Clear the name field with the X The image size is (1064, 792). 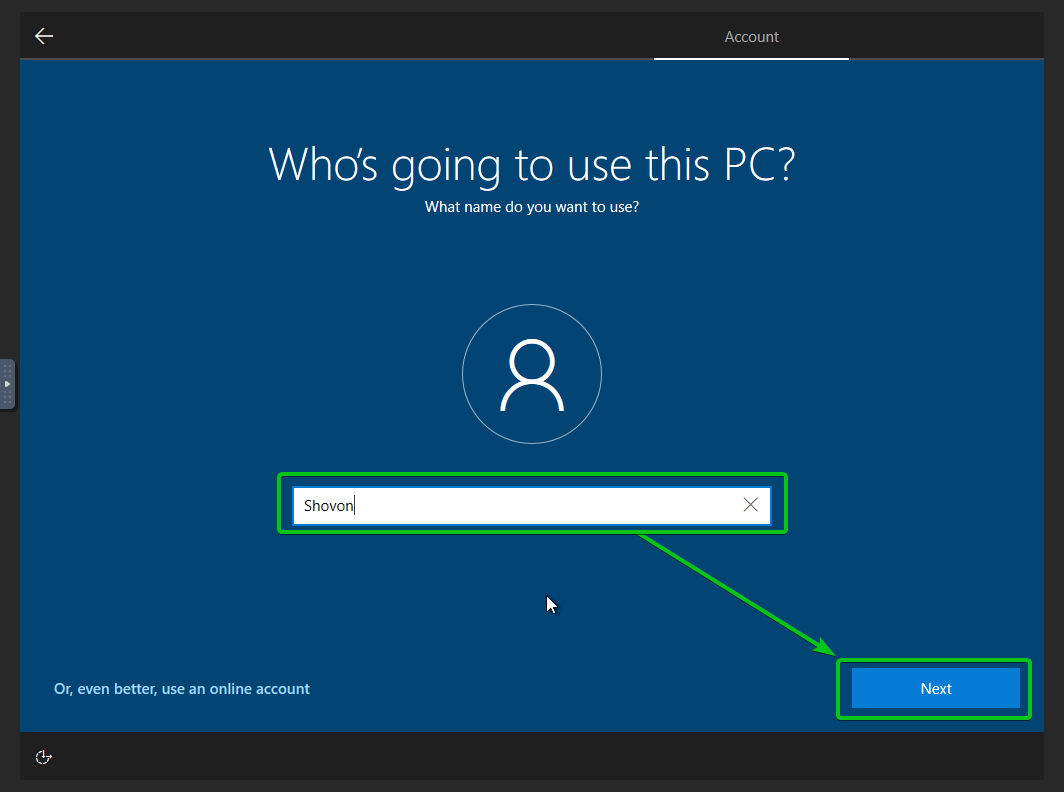[x=750, y=505]
